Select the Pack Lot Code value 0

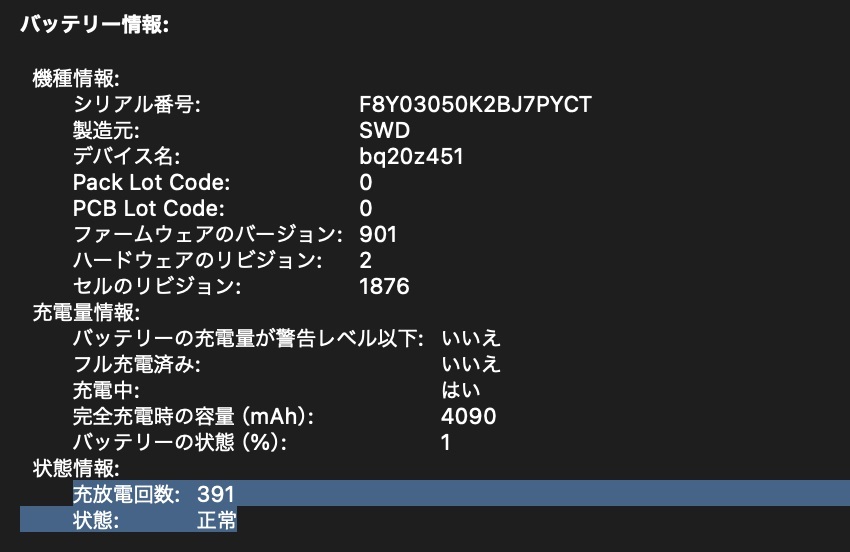pyautogui.click(x=366, y=182)
